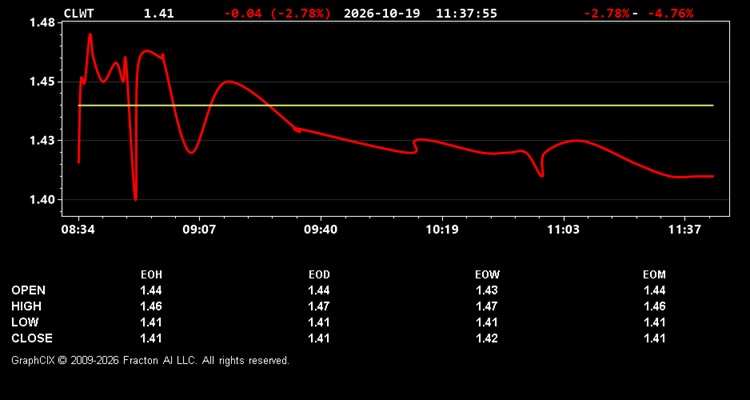This screenshot has width=750, height=400.
Task: Select the EOM LOW value 1.41
Action: click(x=654, y=322)
